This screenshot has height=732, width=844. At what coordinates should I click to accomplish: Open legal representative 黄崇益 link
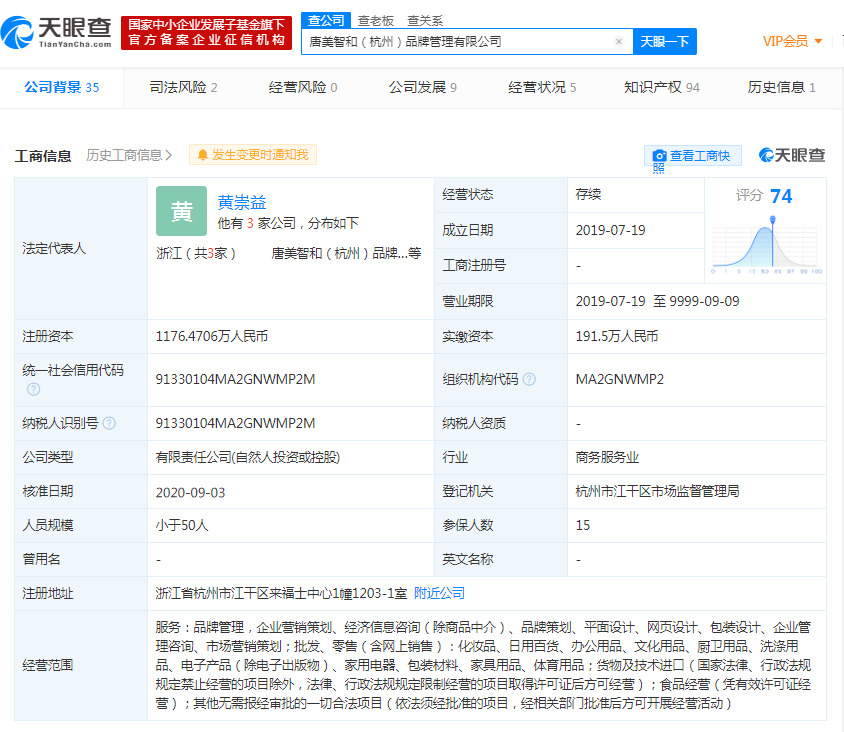242,203
